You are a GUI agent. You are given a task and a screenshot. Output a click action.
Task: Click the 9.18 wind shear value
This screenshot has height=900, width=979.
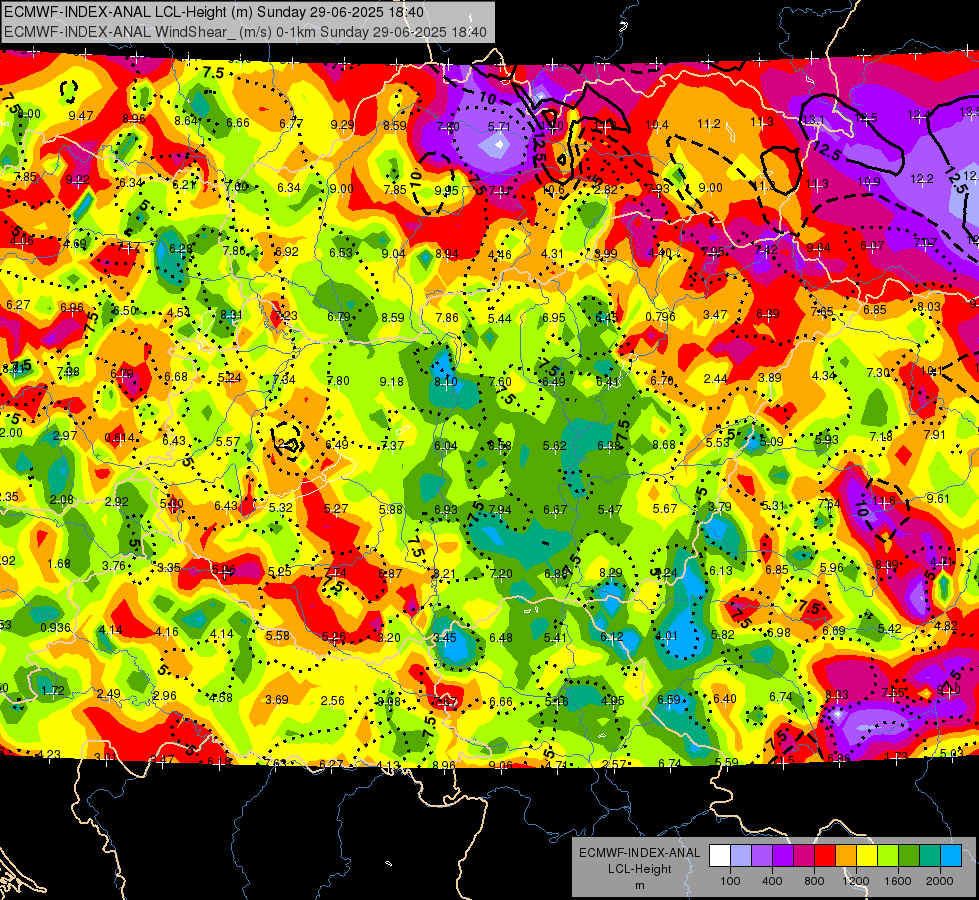pos(391,382)
